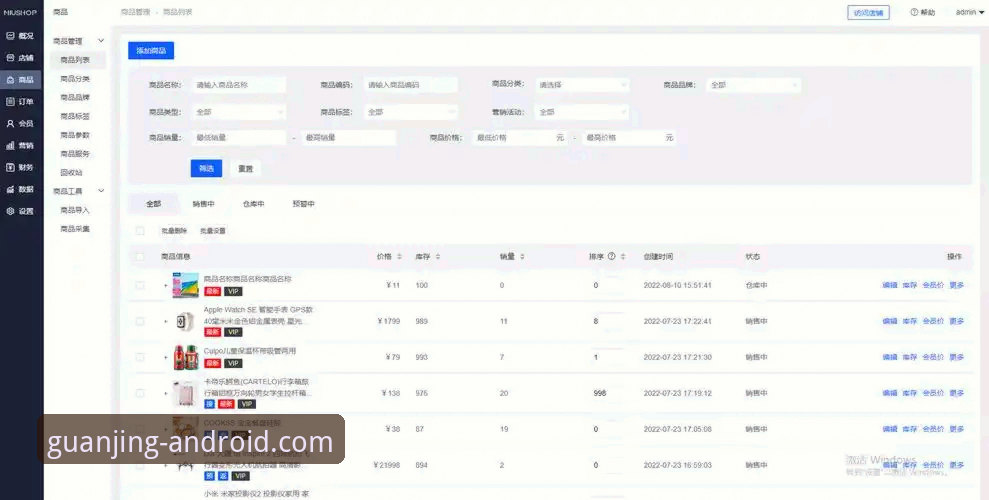Edit the sort value 998 field
This screenshot has height=500, width=989.
(608, 393)
